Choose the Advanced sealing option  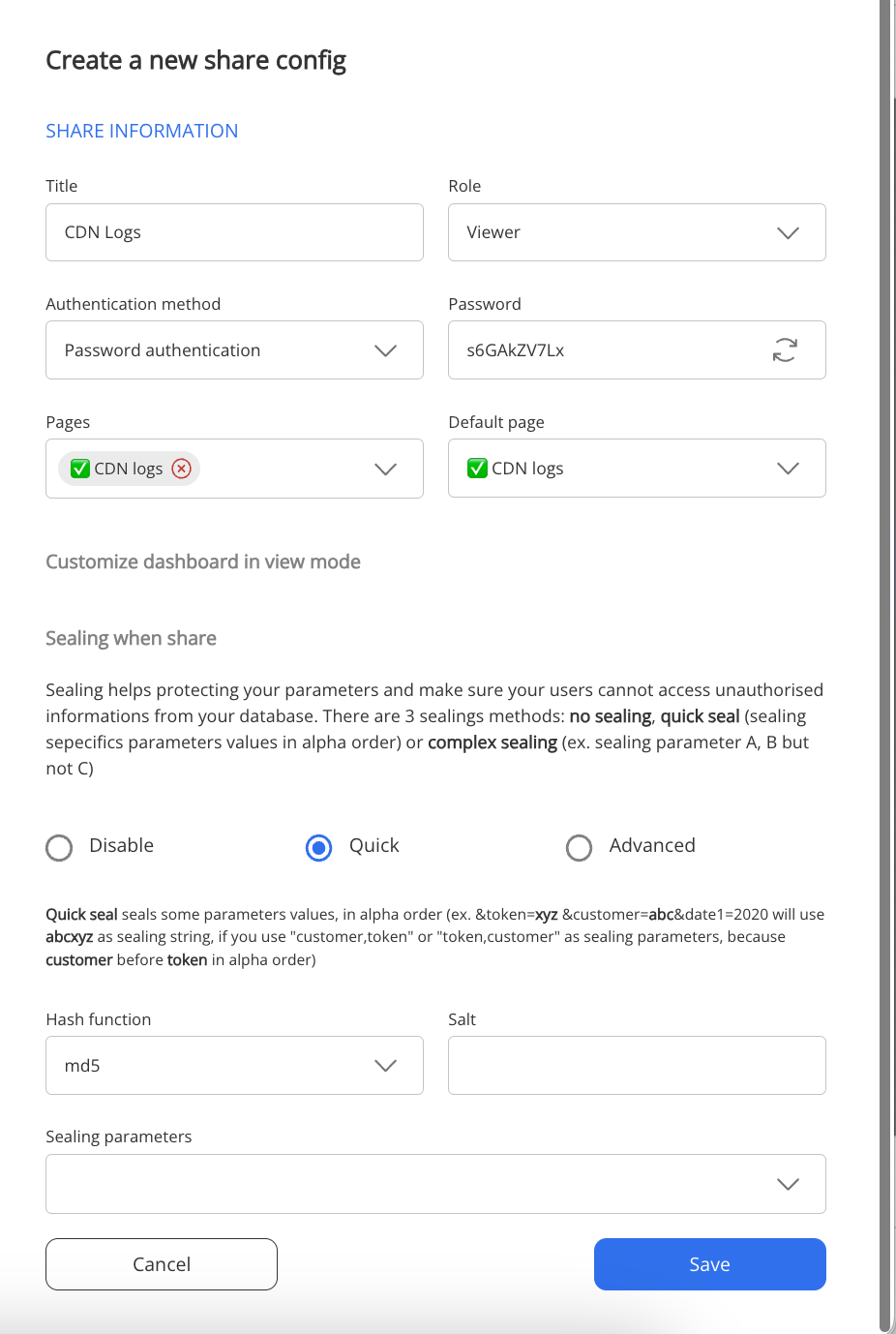point(579,847)
